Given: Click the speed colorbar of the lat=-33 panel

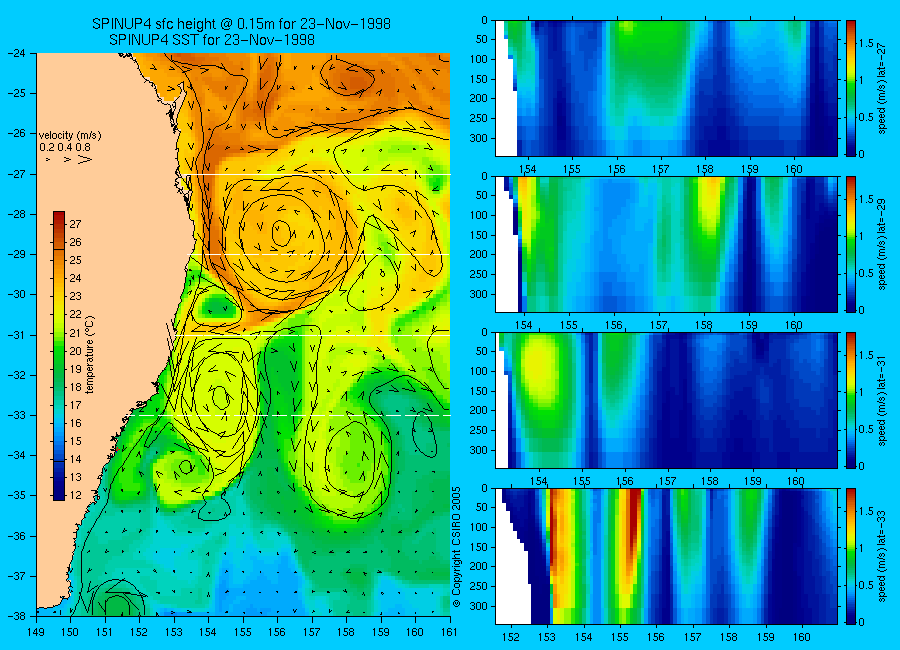Looking at the screenshot, I should coord(851,556).
